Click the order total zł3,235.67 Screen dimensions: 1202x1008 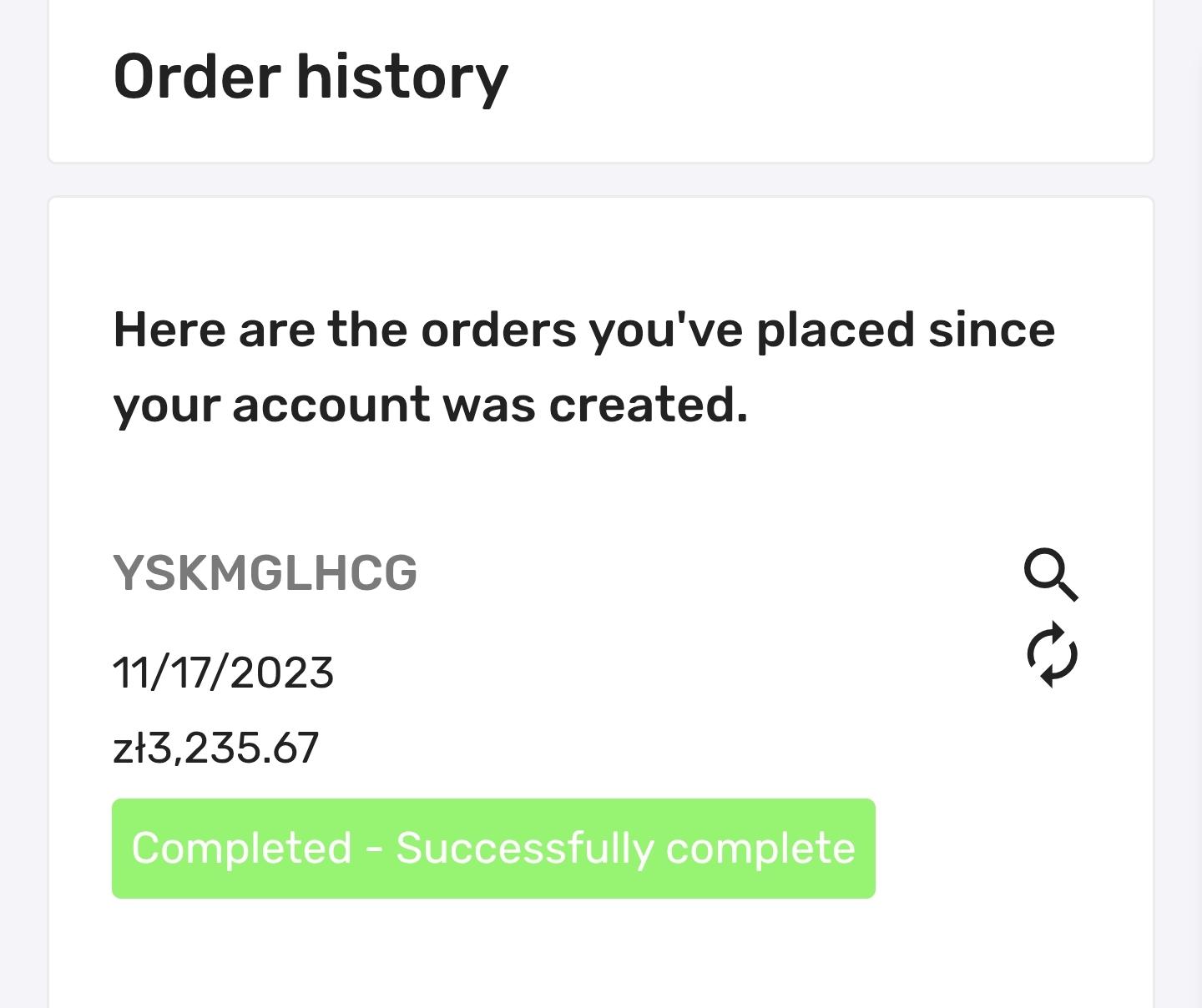(215, 748)
